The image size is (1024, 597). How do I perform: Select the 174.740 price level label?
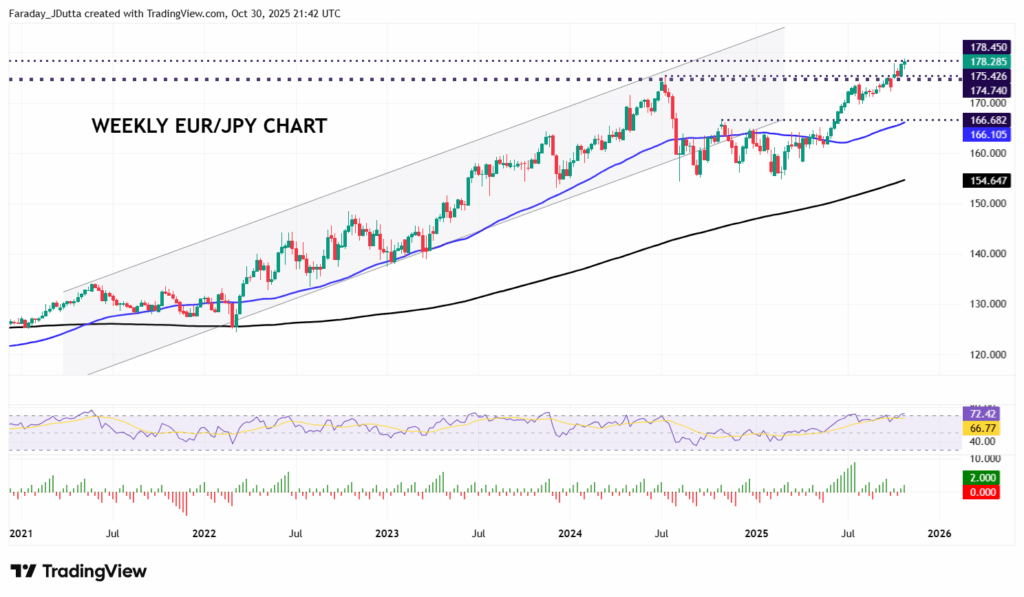[x=985, y=90]
